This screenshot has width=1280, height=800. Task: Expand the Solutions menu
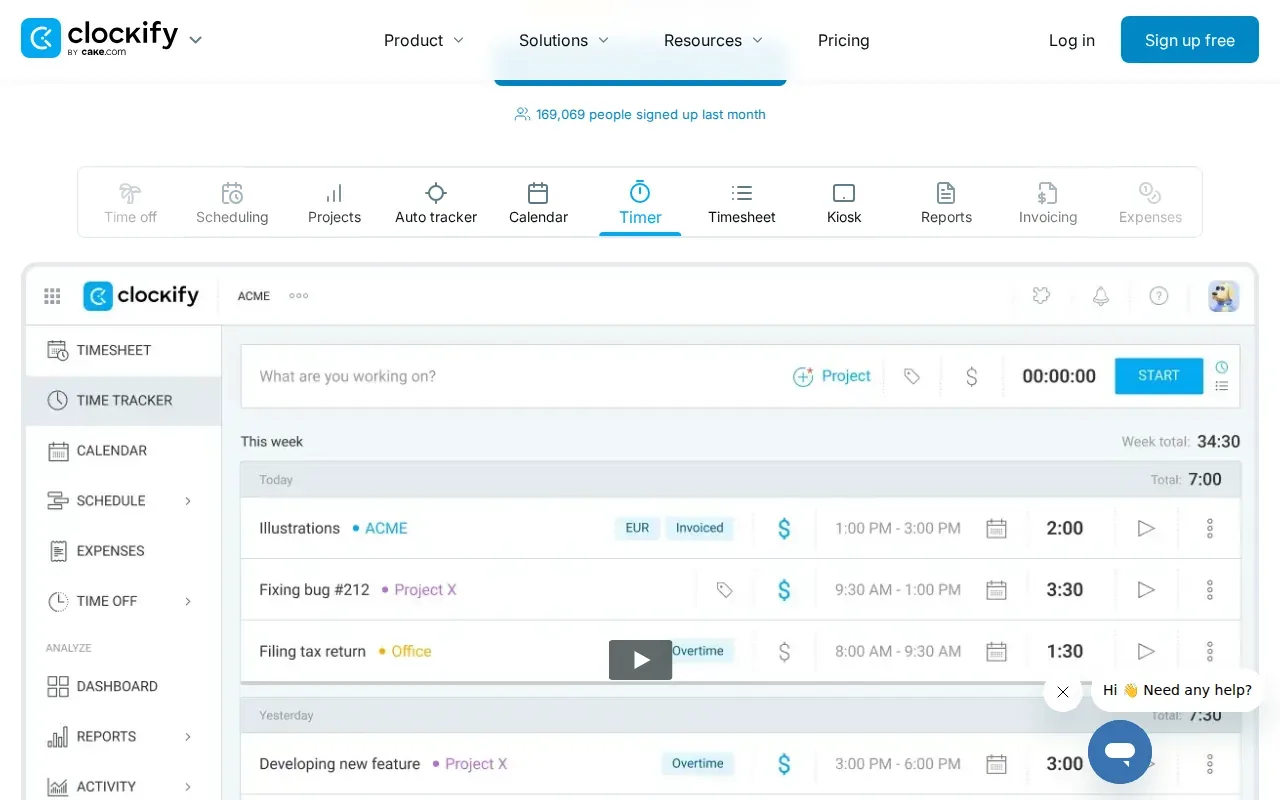pyautogui.click(x=564, y=40)
